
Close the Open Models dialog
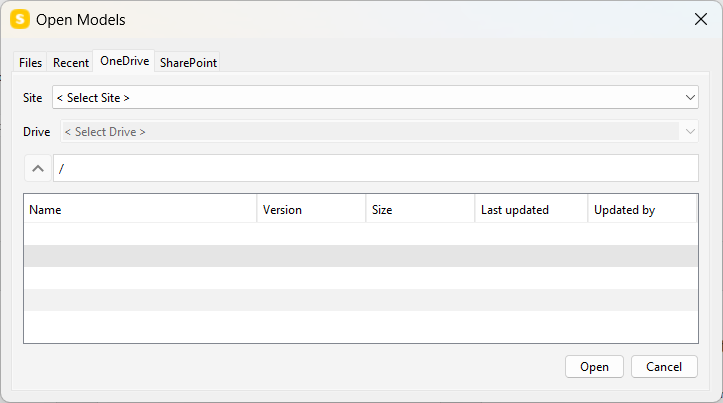tap(701, 19)
